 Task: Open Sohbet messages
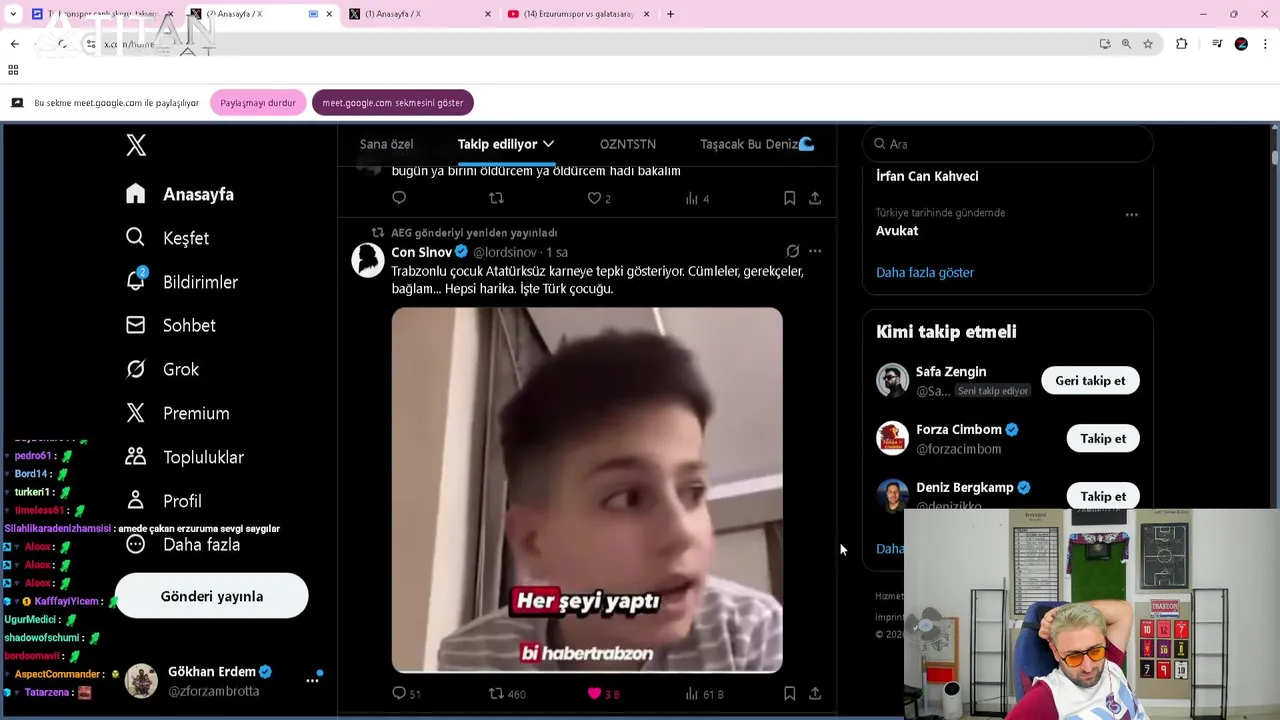170,325
